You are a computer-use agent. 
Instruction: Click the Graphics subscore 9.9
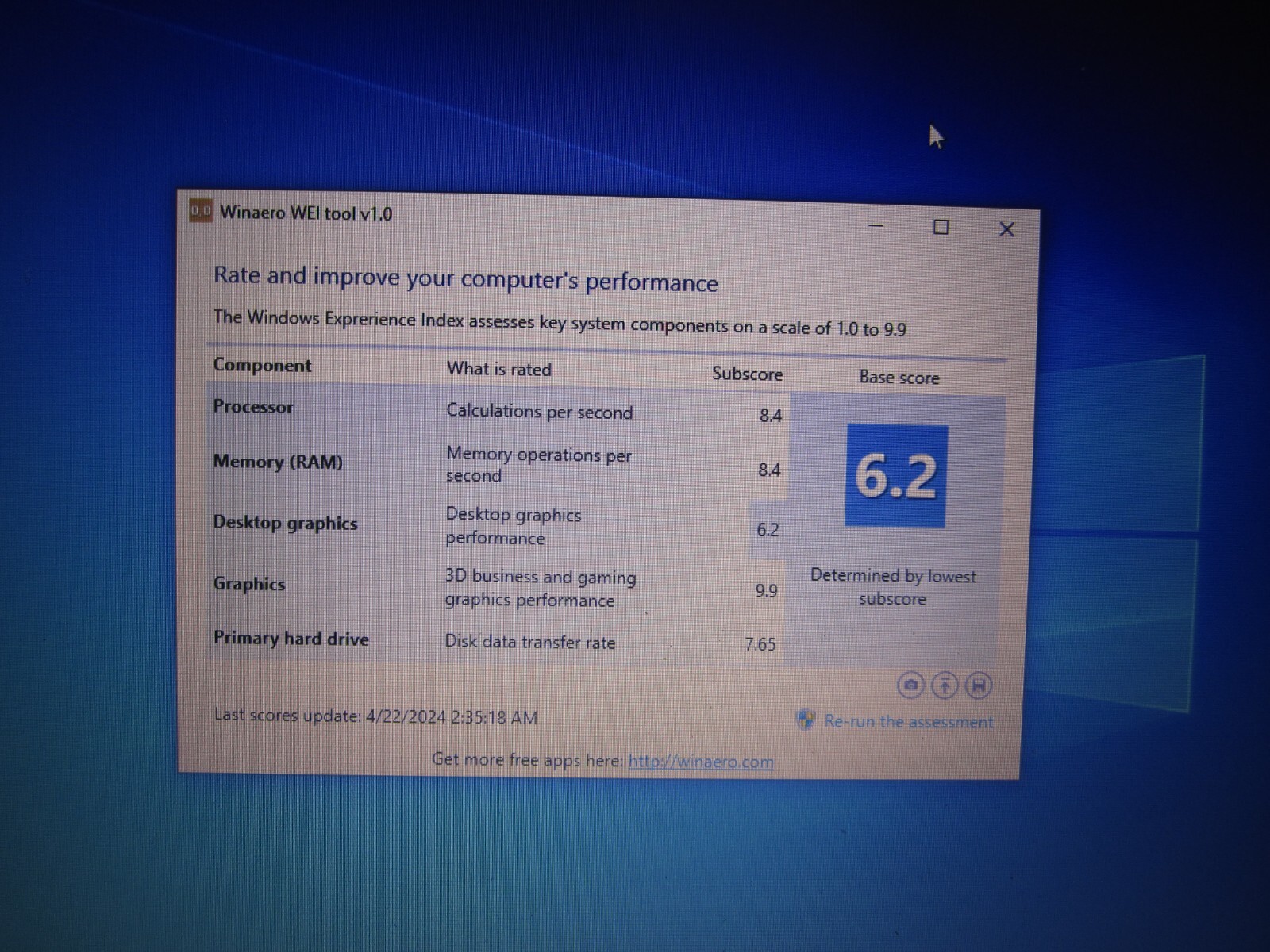point(766,590)
